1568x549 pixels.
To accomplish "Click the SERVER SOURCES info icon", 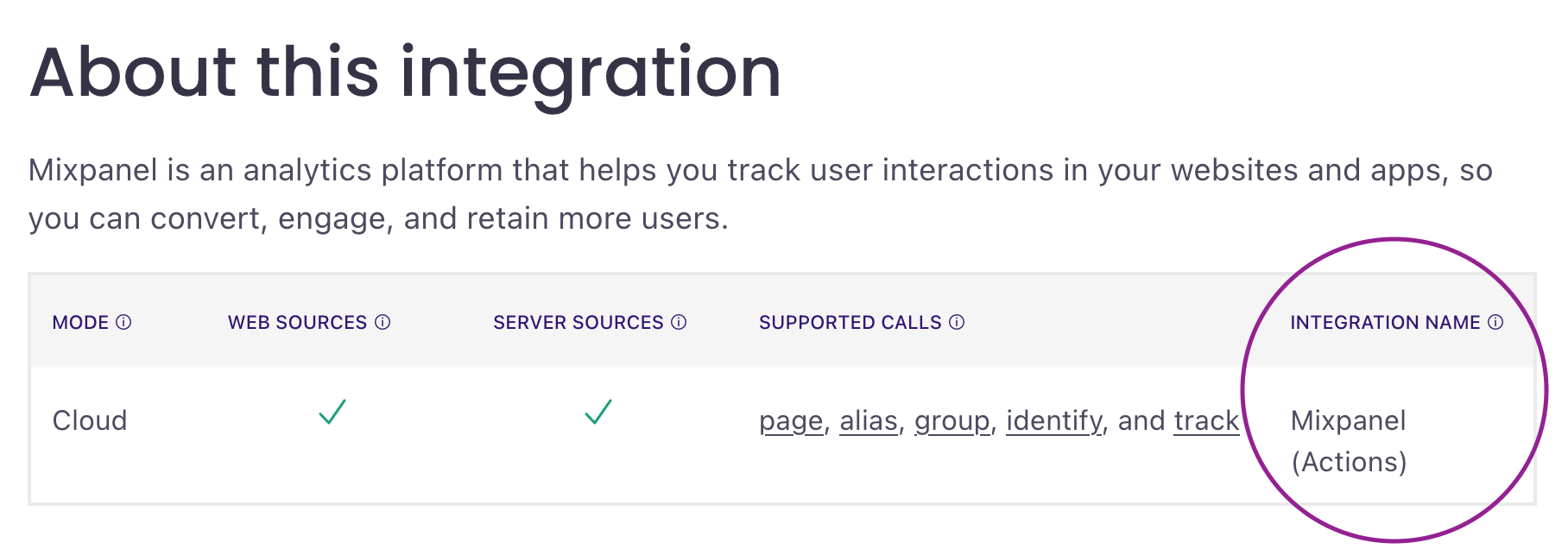I will pos(679,322).
